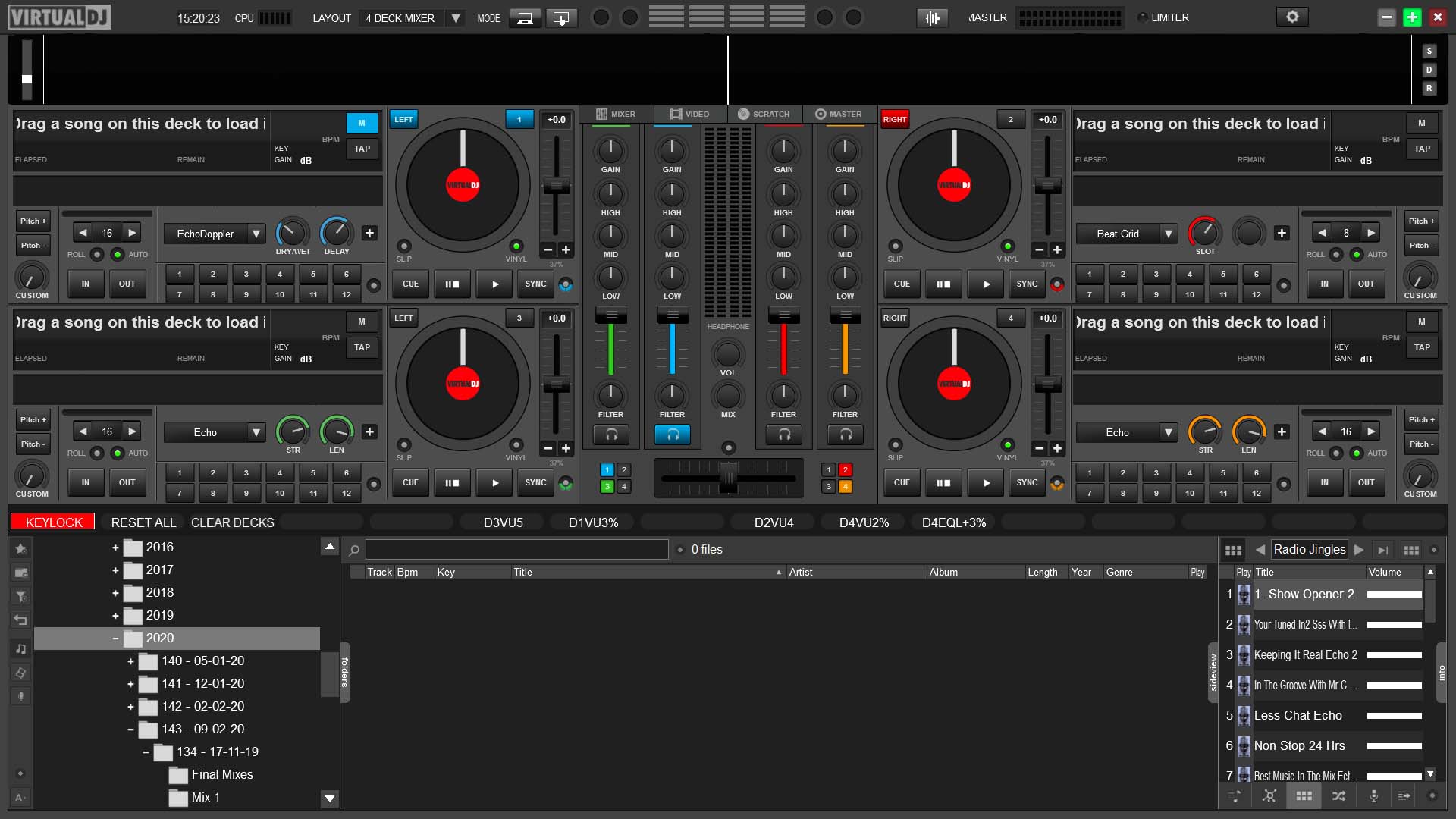Play the Radio Jingles sampler bank

(x=1359, y=550)
